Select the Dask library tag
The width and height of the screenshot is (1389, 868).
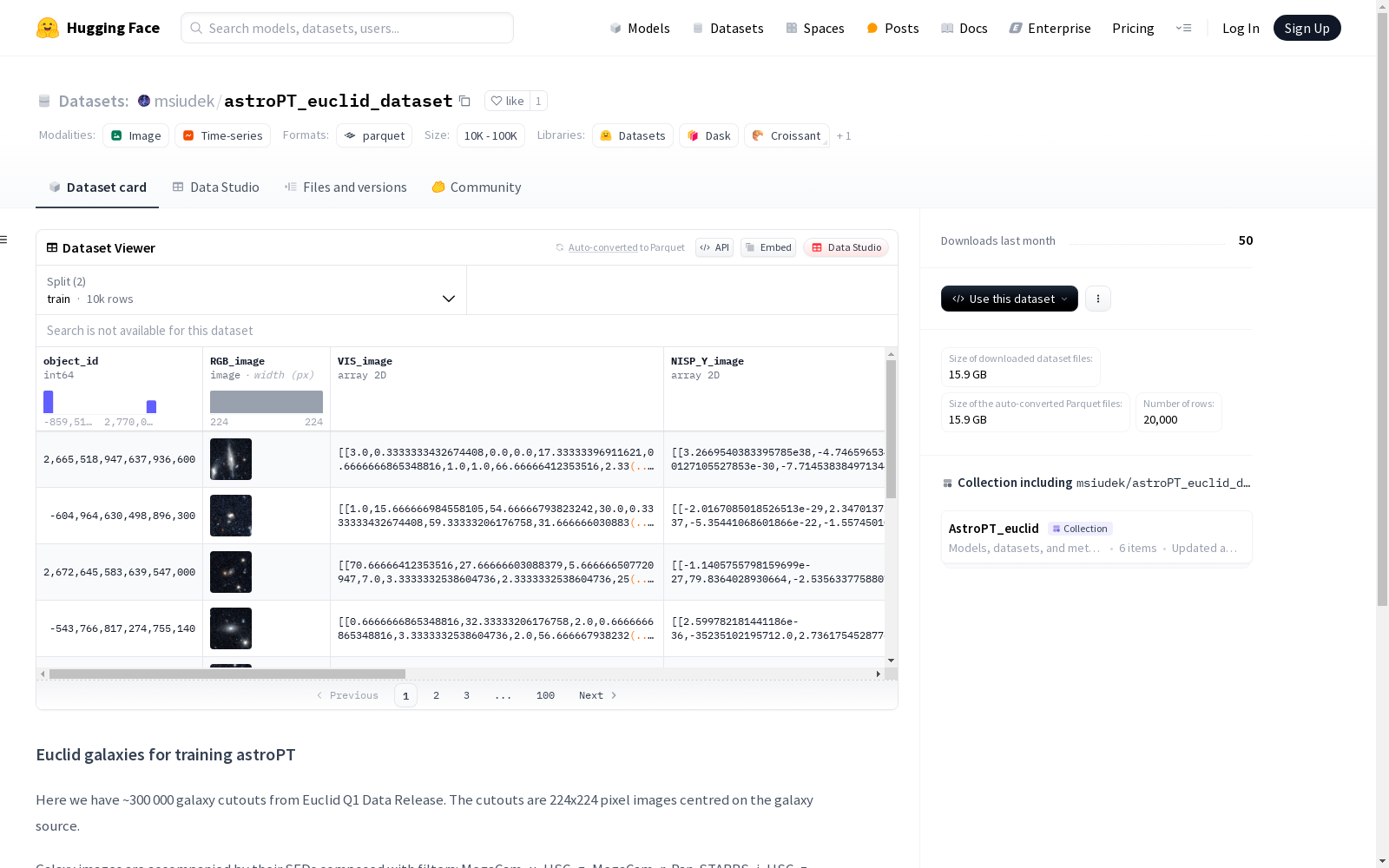pyautogui.click(x=709, y=135)
